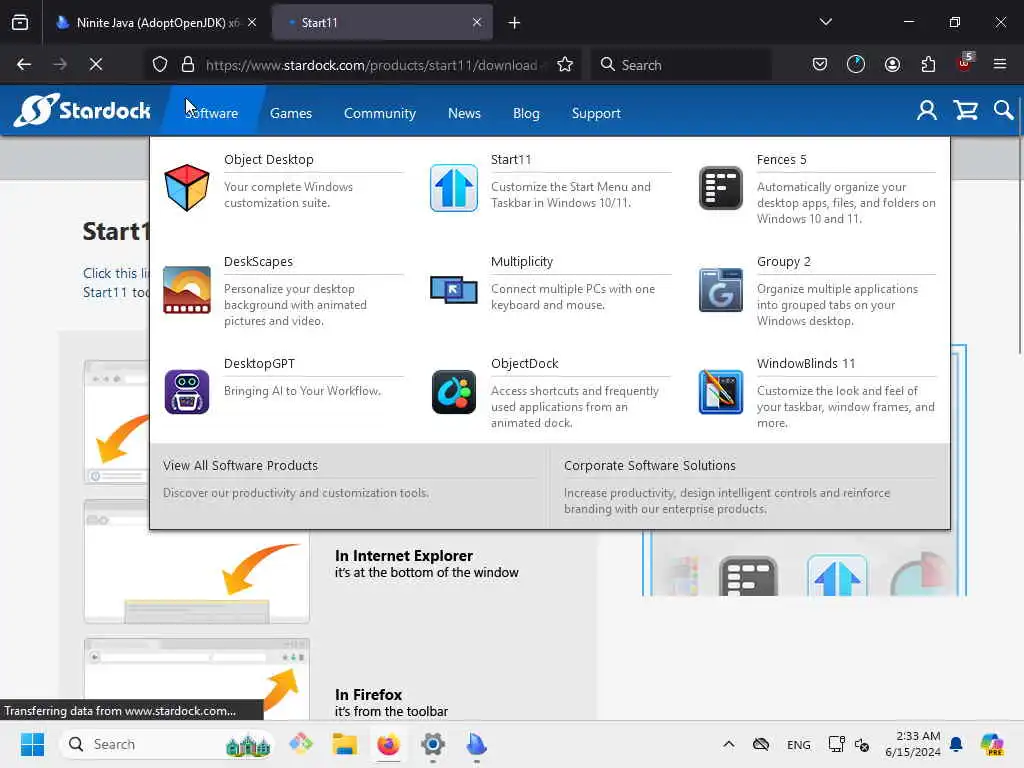Open the Blog page

(x=526, y=113)
